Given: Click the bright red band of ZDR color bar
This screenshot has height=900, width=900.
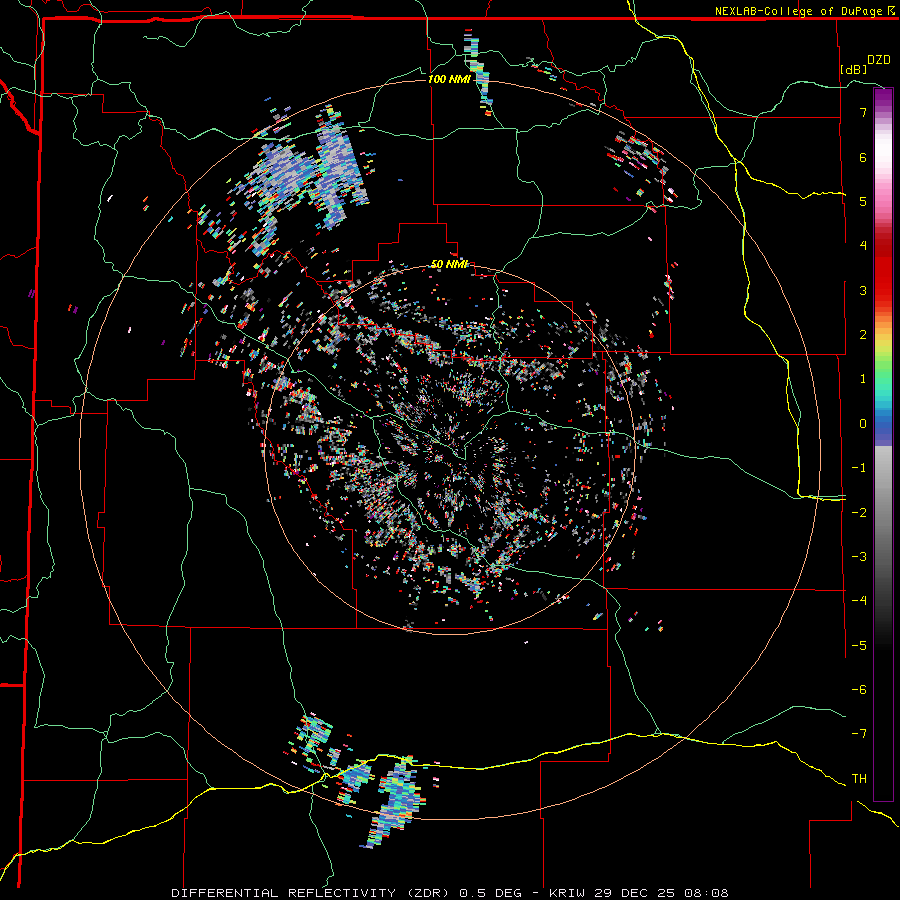Looking at the screenshot, I should coord(883,276).
